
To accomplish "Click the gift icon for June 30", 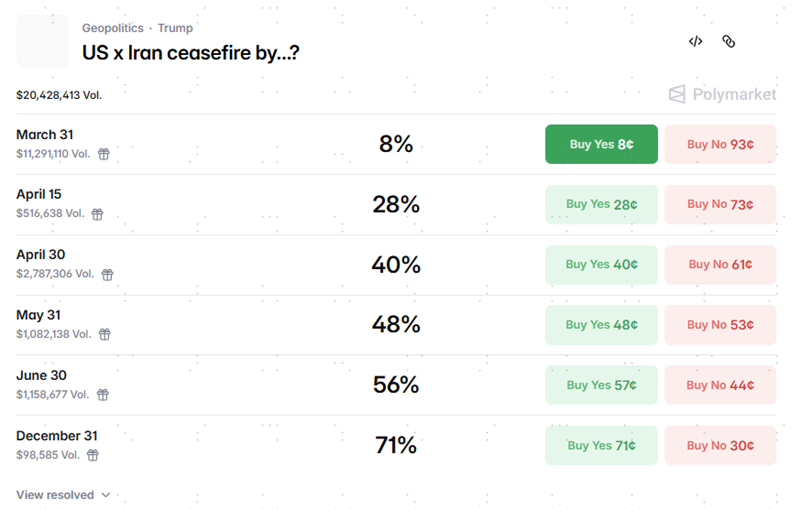I will [103, 395].
